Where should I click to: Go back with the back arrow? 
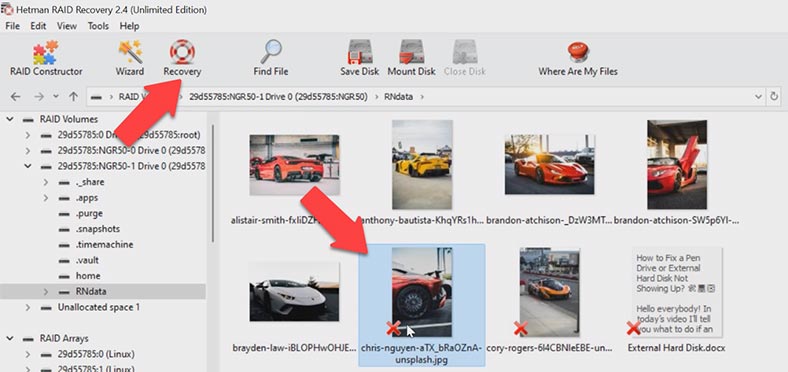16,97
